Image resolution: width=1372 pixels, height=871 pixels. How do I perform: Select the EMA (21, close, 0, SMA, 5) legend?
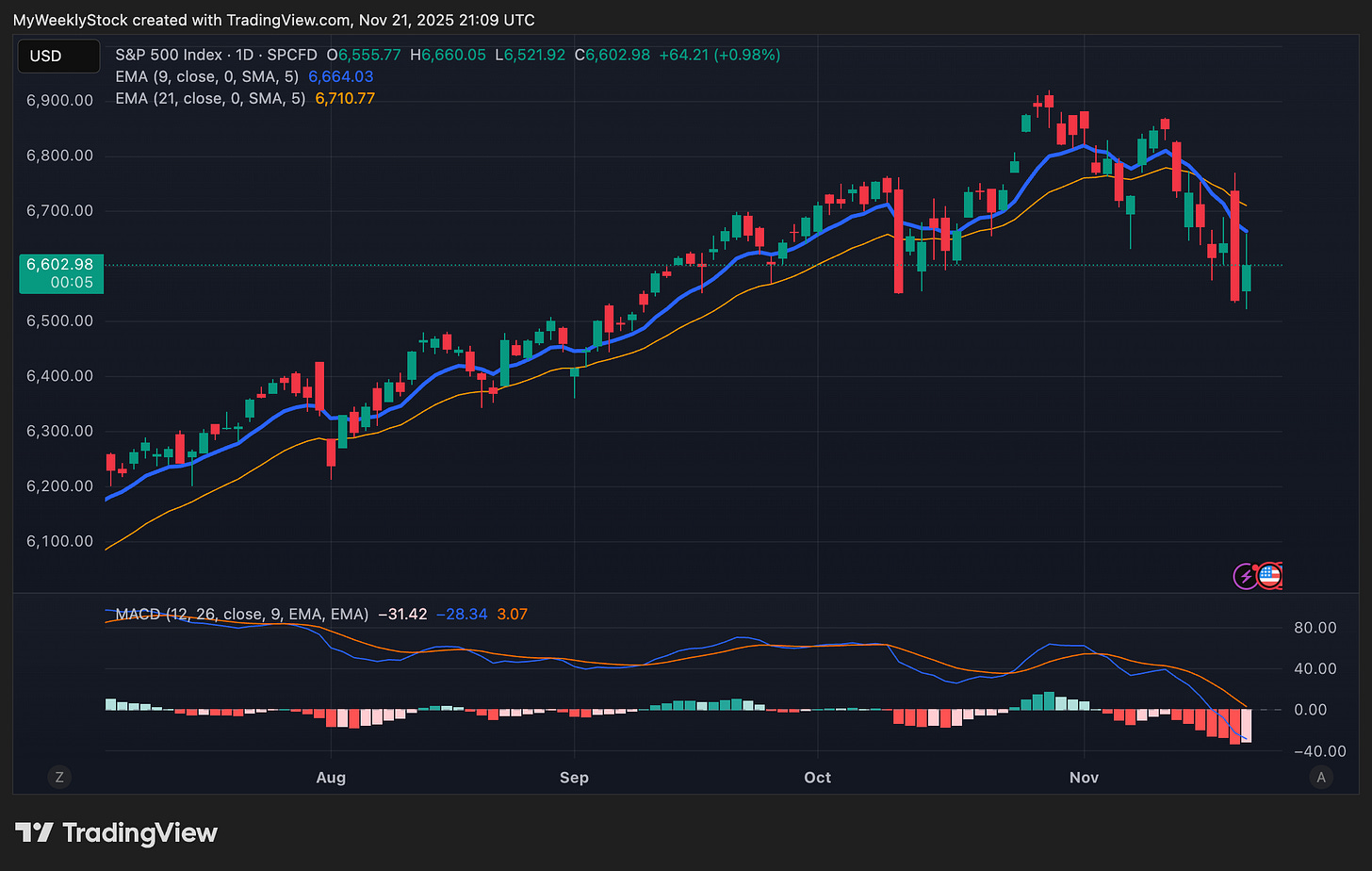[x=210, y=99]
